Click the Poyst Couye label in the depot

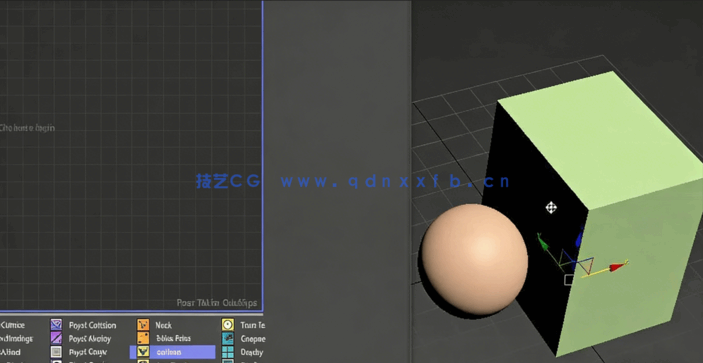[88, 352]
